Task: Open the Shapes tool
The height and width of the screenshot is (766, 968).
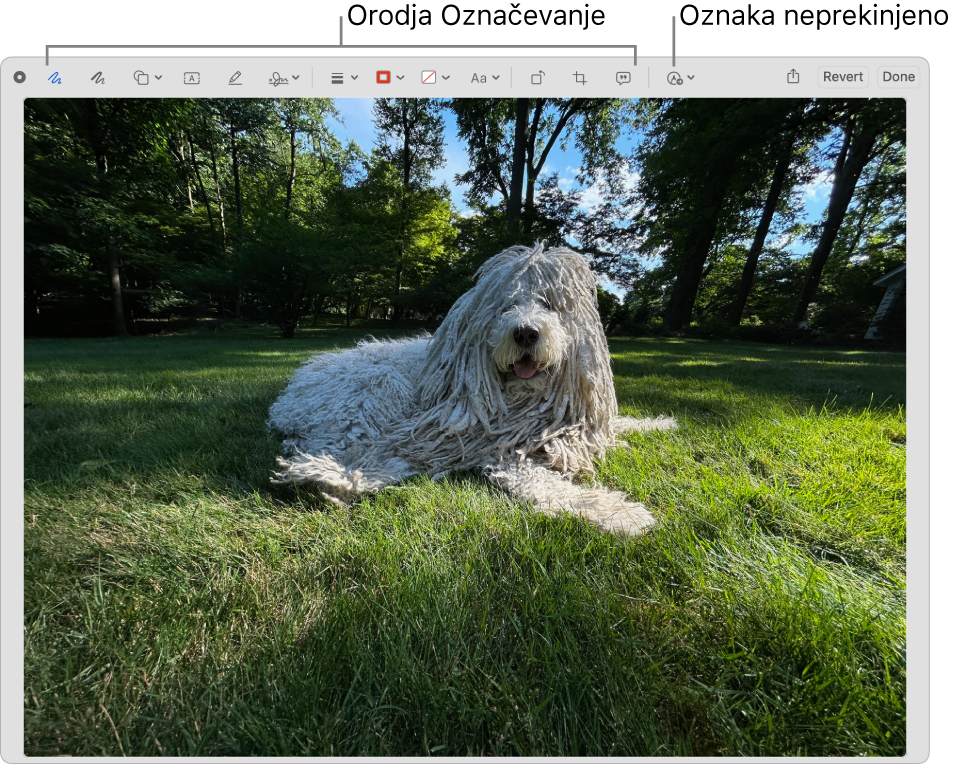Action: click(141, 78)
